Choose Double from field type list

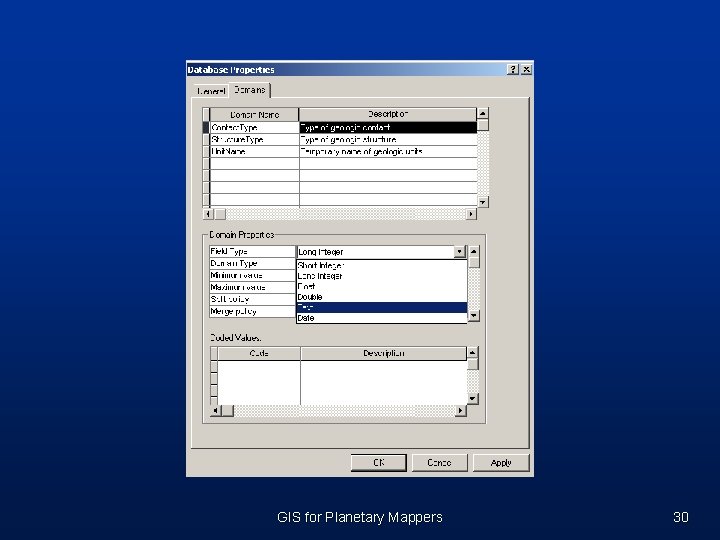click(381, 297)
